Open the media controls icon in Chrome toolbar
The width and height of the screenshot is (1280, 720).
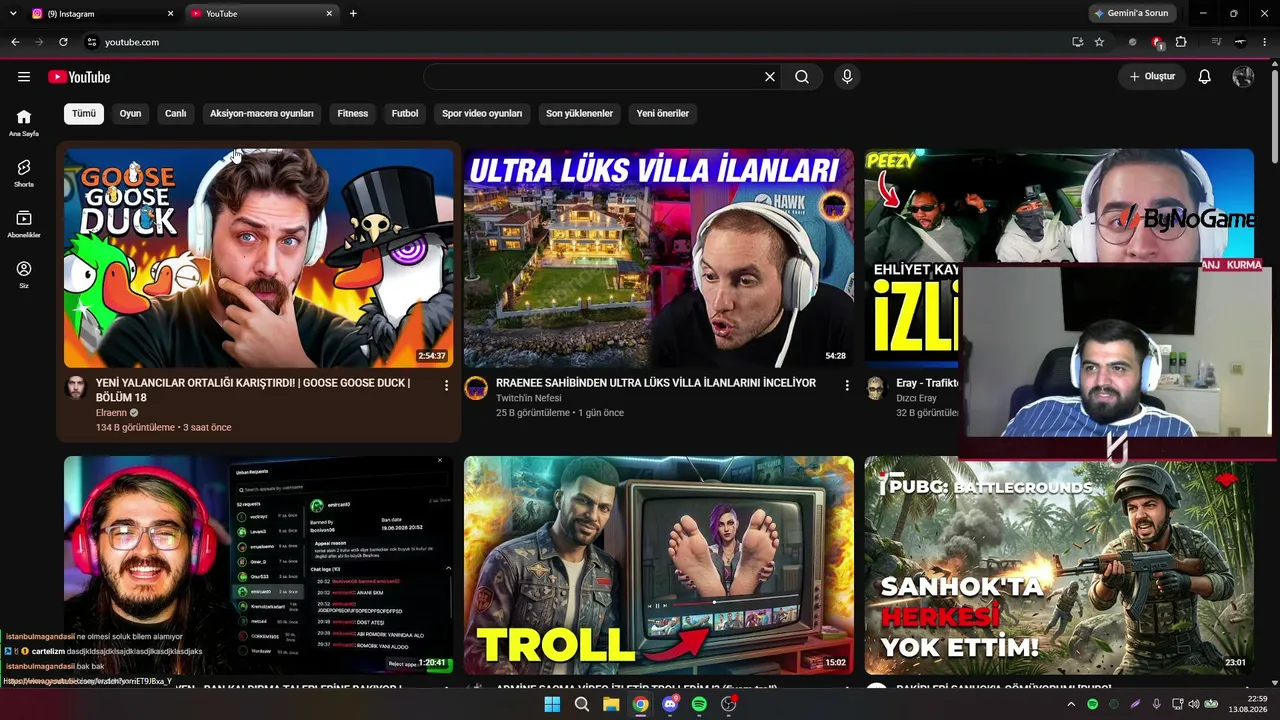click(x=1216, y=42)
